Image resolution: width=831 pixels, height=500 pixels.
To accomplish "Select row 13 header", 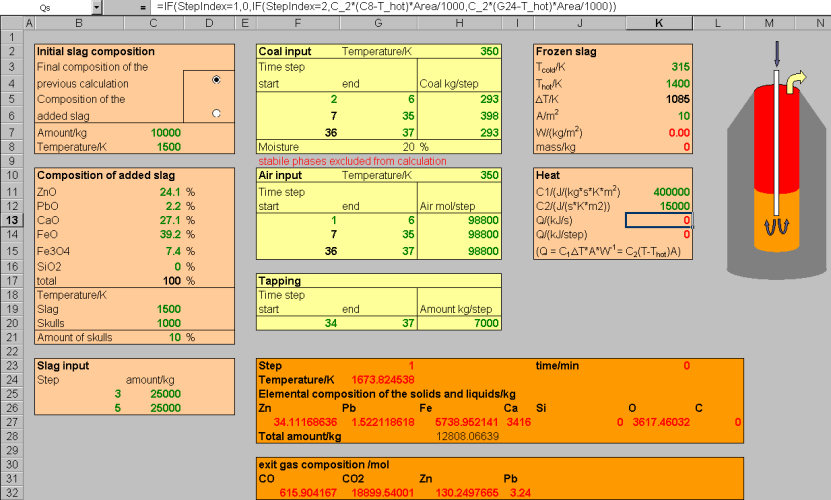I will click(15, 220).
